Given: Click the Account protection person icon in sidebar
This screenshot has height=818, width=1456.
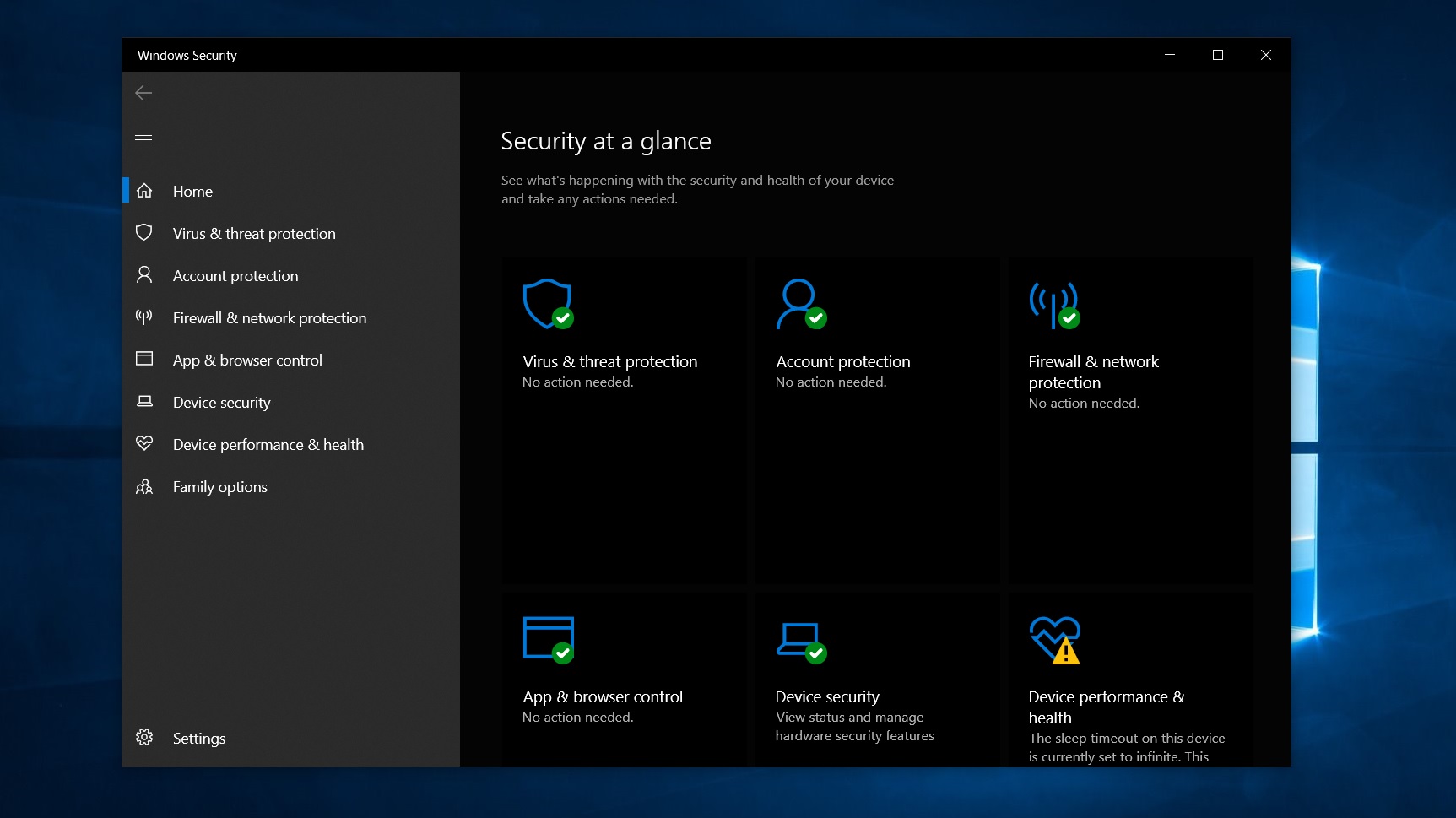Looking at the screenshot, I should coord(144,274).
